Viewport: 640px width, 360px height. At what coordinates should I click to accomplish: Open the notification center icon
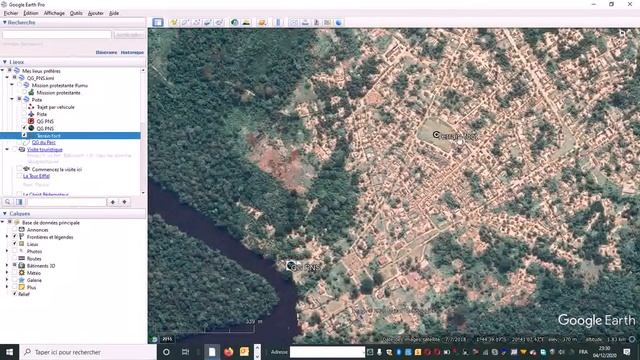(627, 352)
